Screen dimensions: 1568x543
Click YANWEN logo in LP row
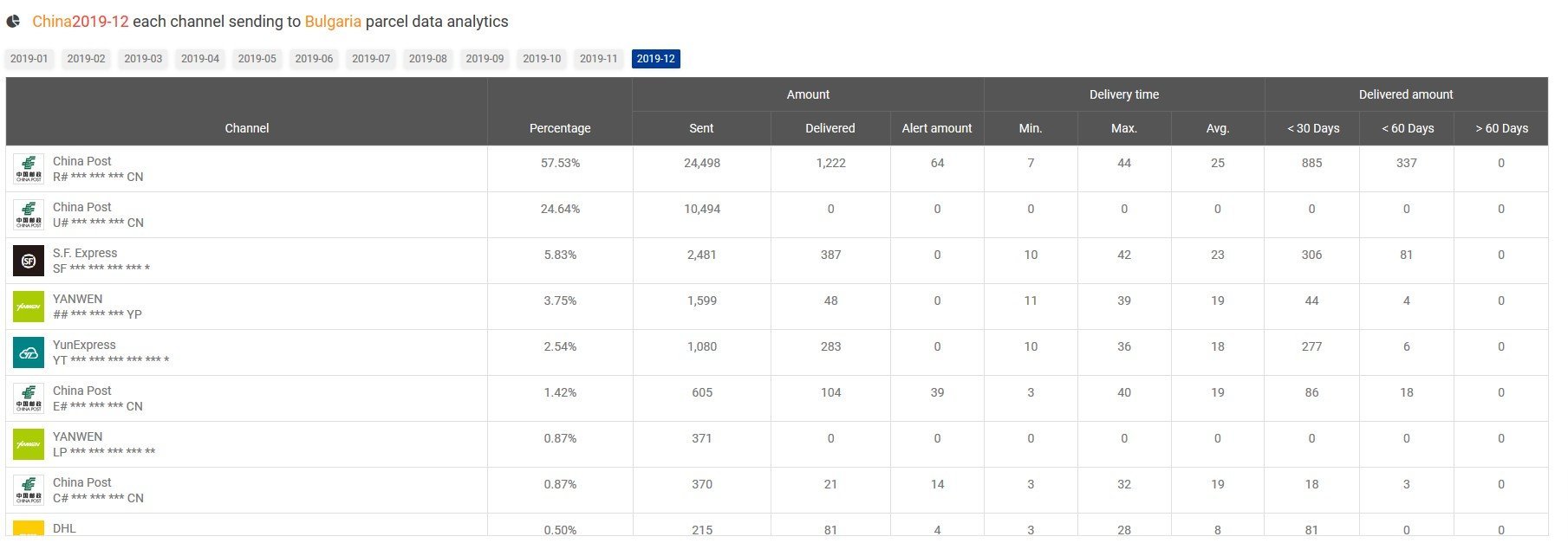tap(29, 444)
